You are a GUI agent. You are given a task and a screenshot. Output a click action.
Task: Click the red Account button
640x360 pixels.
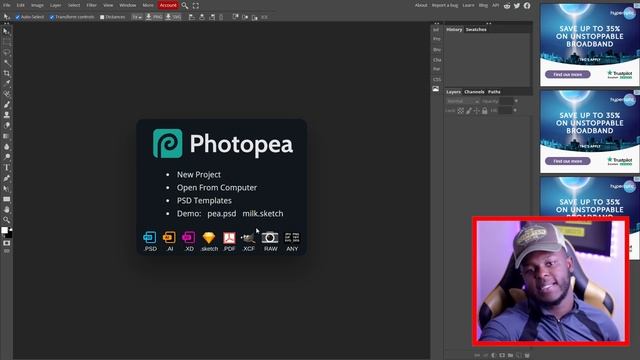click(168, 5)
